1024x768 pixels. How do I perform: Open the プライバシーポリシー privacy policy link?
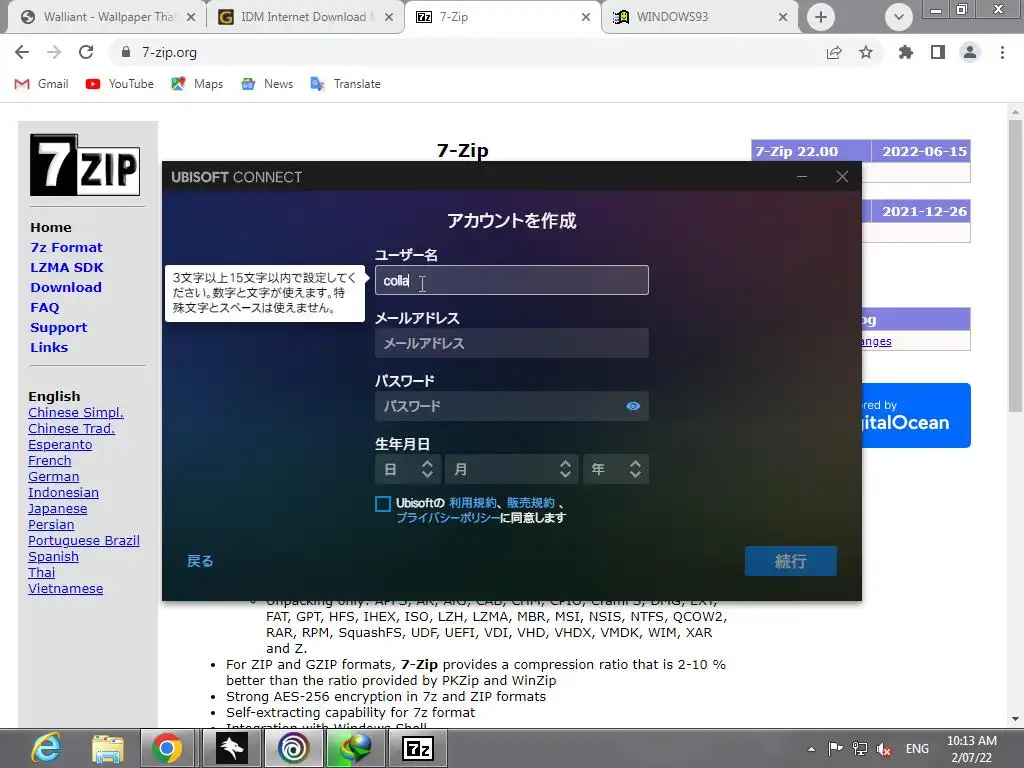click(x=448, y=518)
